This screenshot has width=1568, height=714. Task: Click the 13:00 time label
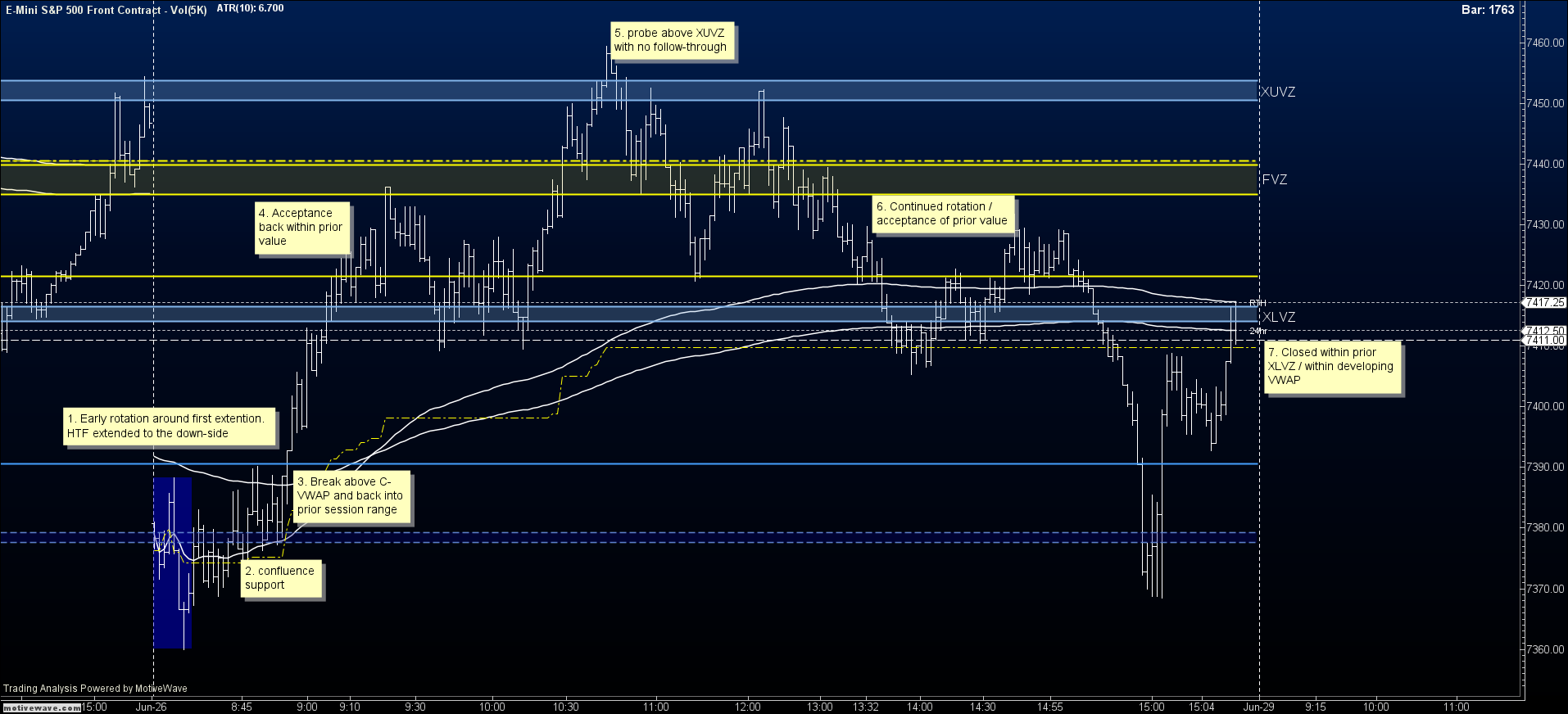[820, 707]
